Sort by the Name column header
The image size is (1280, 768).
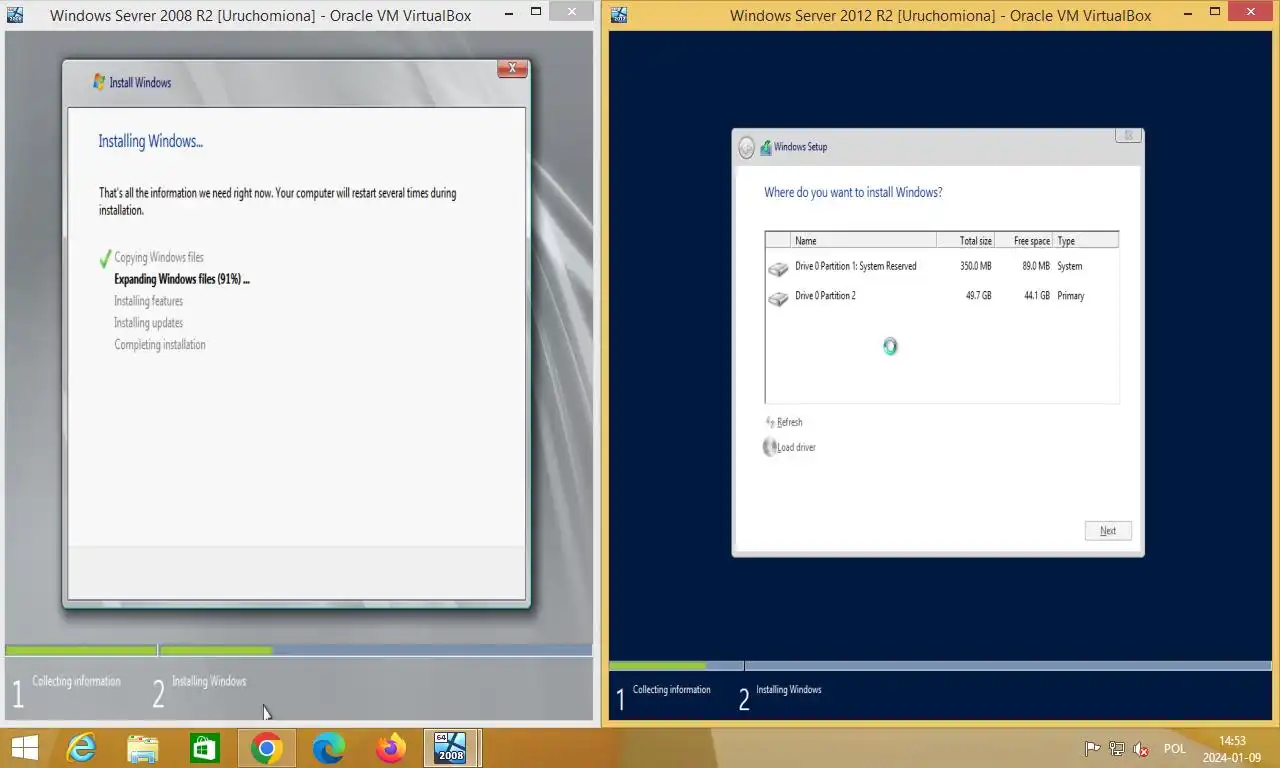(864, 241)
